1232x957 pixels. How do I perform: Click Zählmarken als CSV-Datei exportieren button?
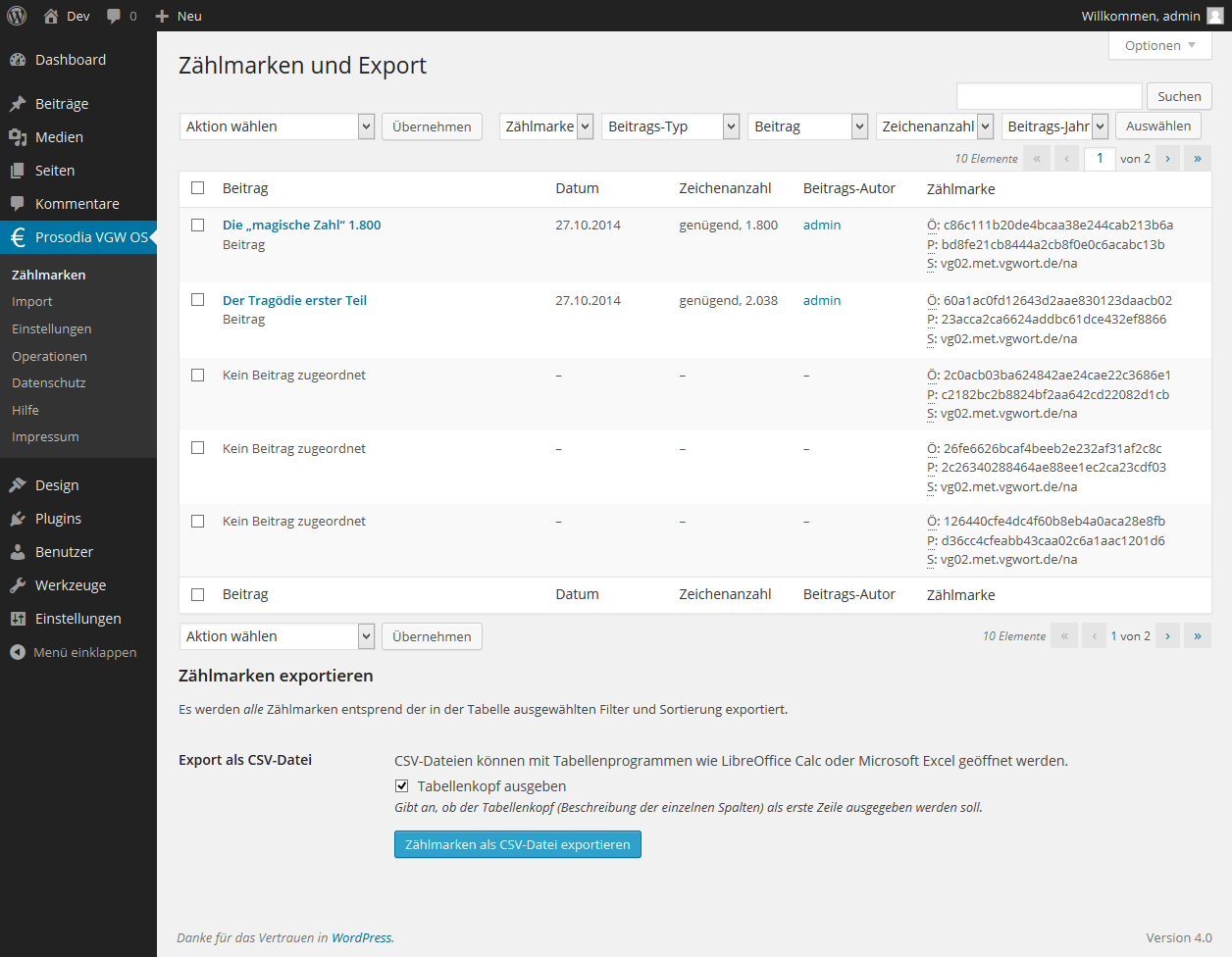517,844
